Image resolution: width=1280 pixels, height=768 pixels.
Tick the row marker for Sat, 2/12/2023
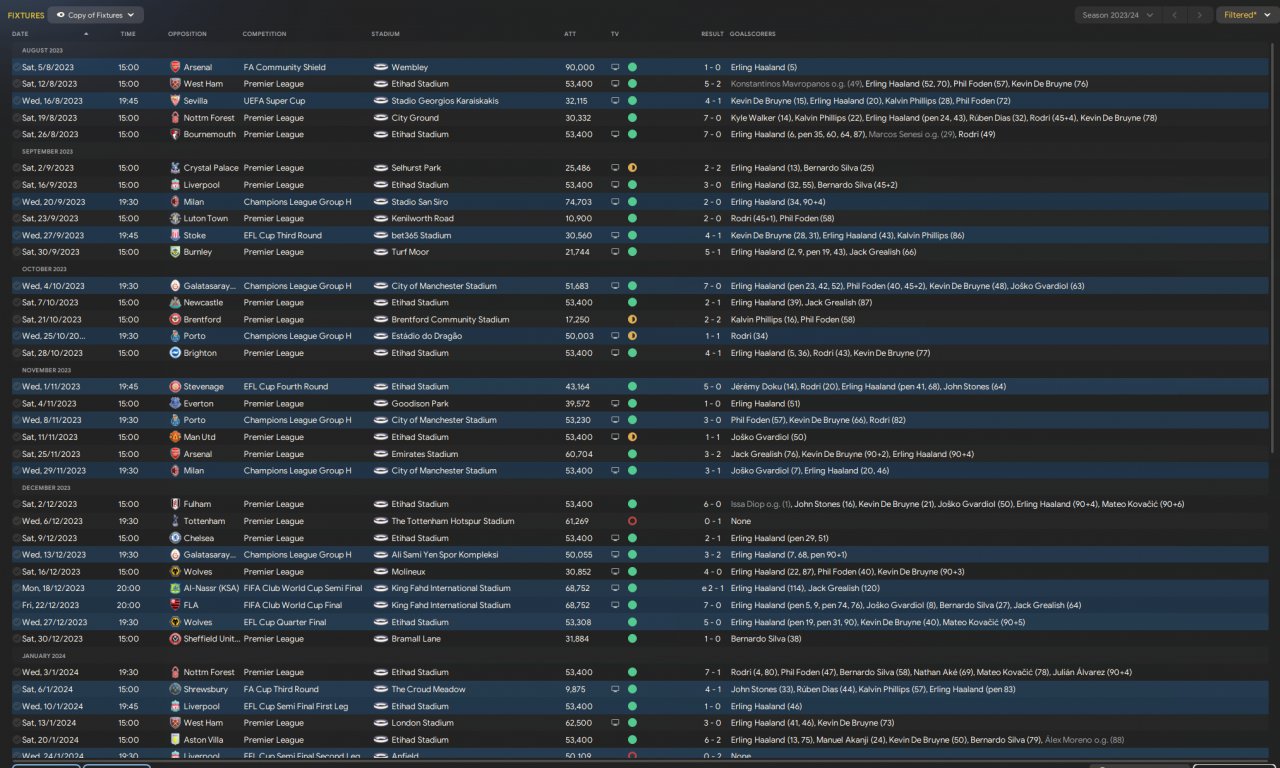[16, 504]
